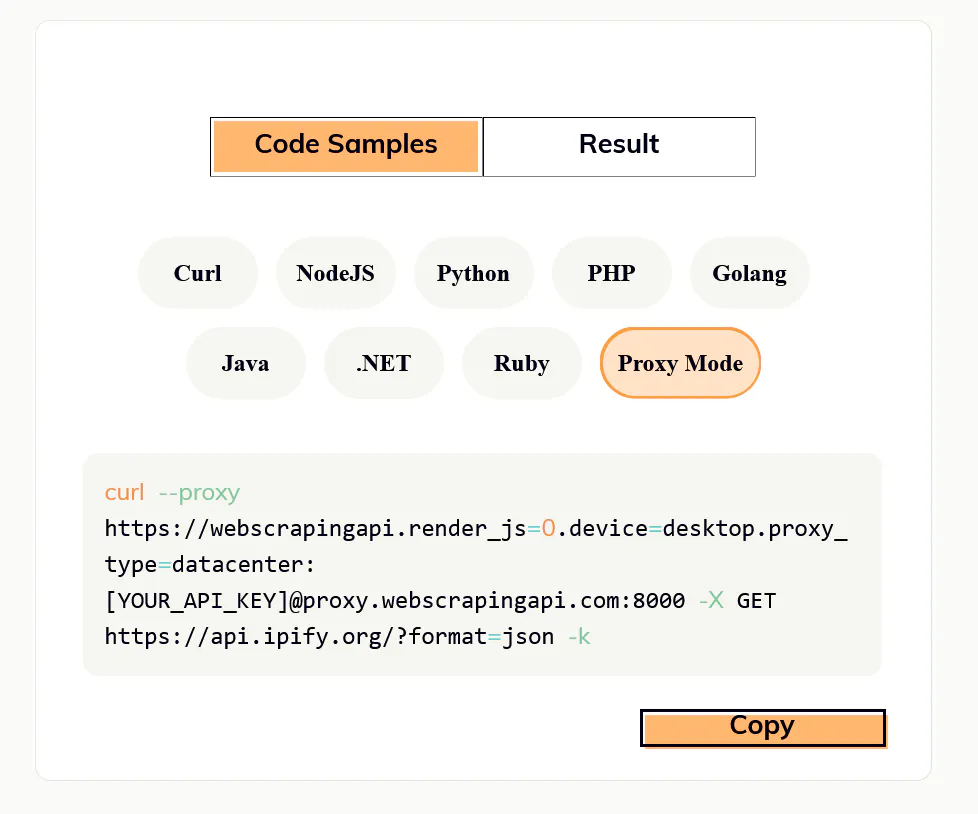Click the orange curl keyword
The height and width of the screenshot is (814, 978).
[x=124, y=492]
